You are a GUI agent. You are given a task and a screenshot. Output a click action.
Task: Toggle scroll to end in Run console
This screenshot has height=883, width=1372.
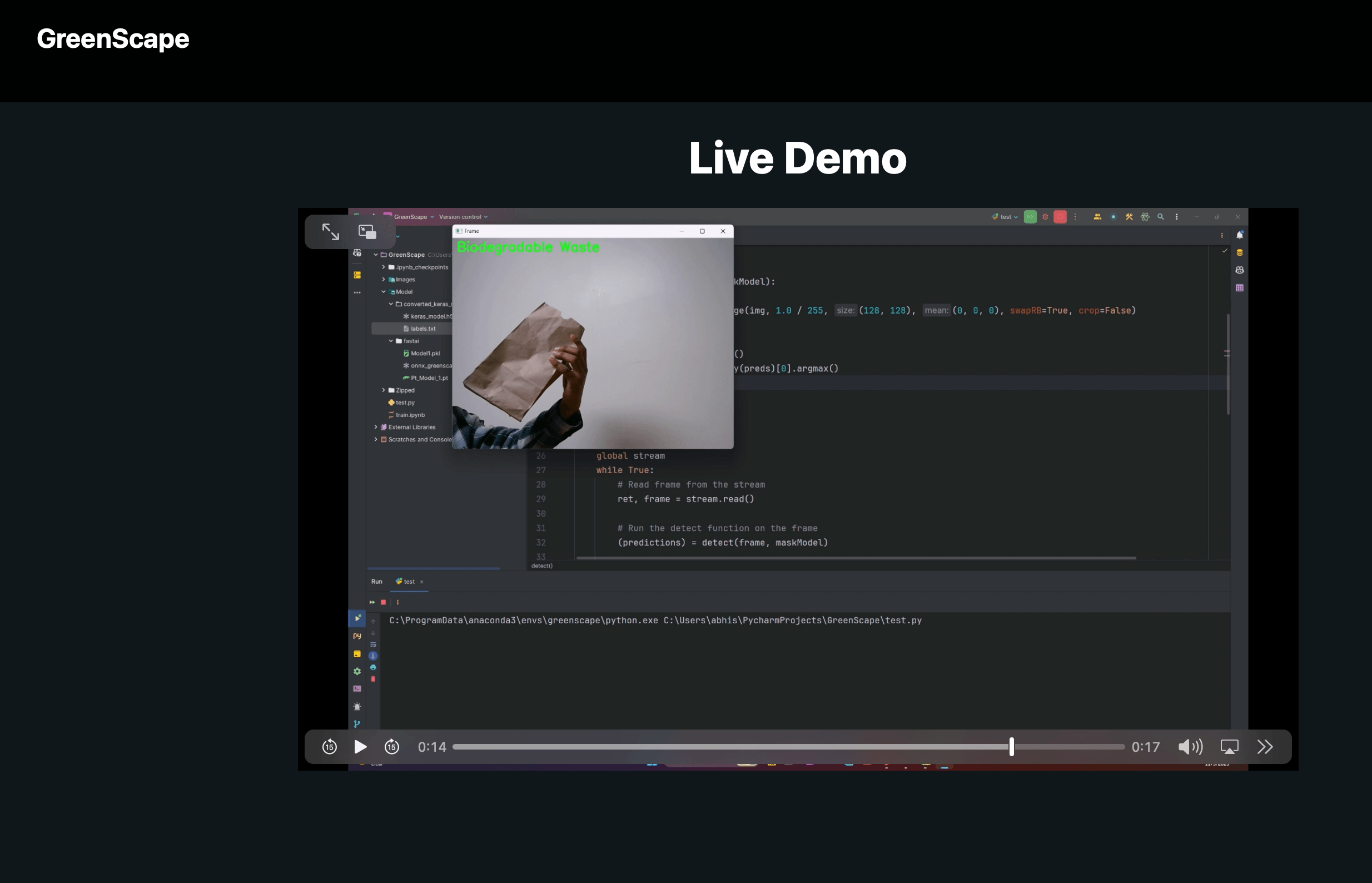pos(373,656)
